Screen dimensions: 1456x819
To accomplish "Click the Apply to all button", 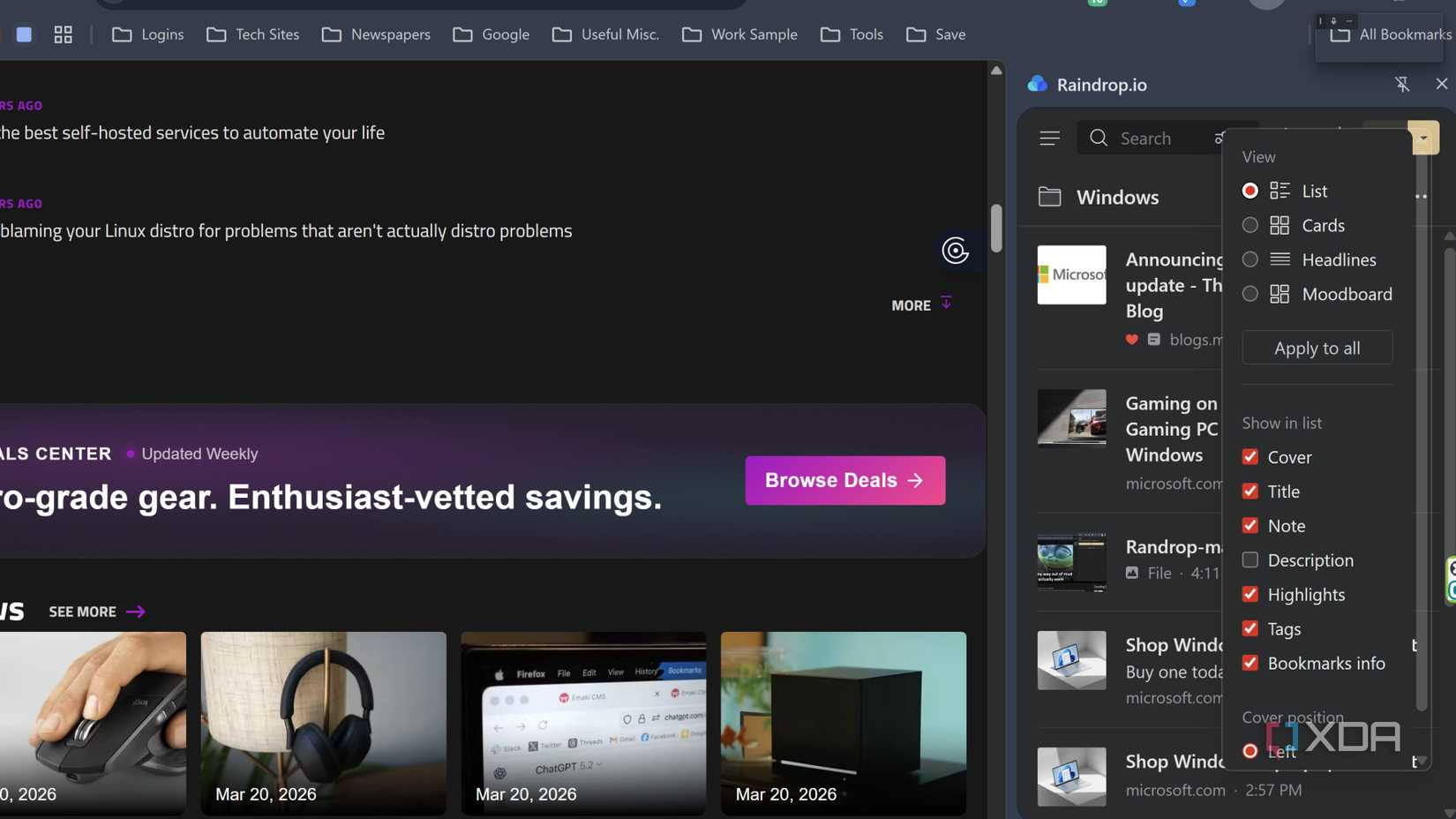I will pyautogui.click(x=1317, y=348).
